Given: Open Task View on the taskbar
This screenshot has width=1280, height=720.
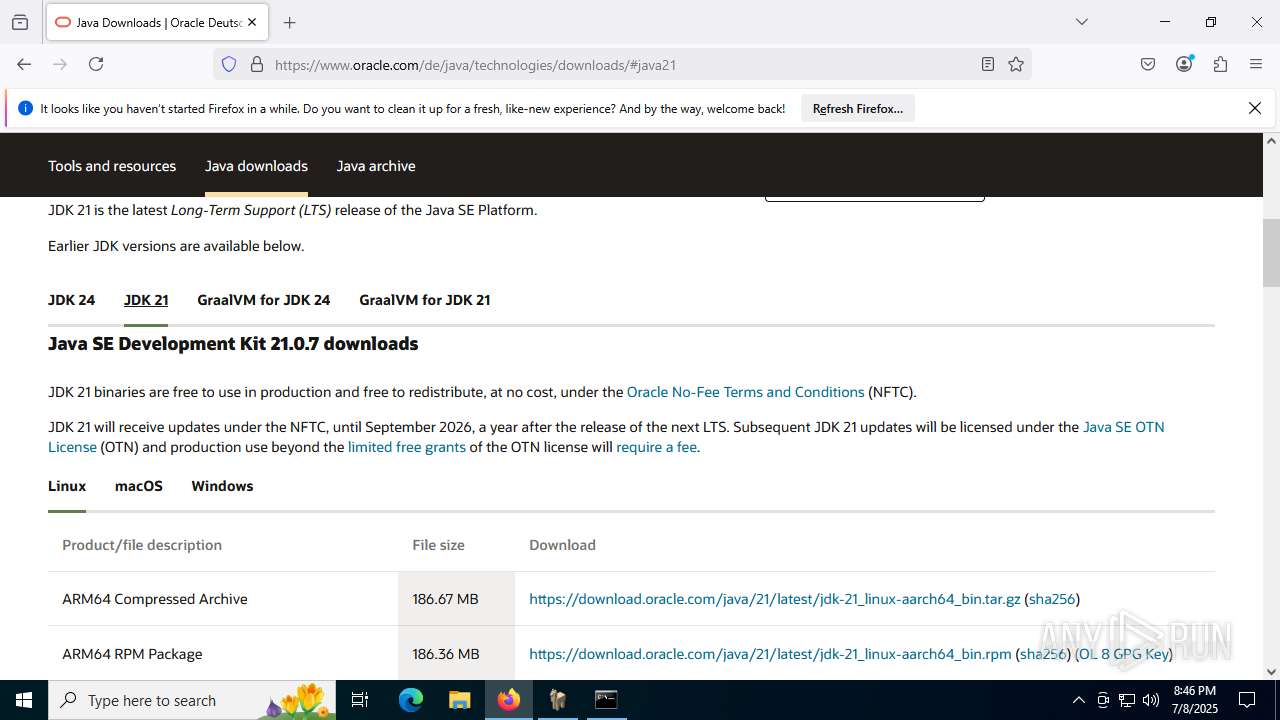Looking at the screenshot, I should click(361, 700).
